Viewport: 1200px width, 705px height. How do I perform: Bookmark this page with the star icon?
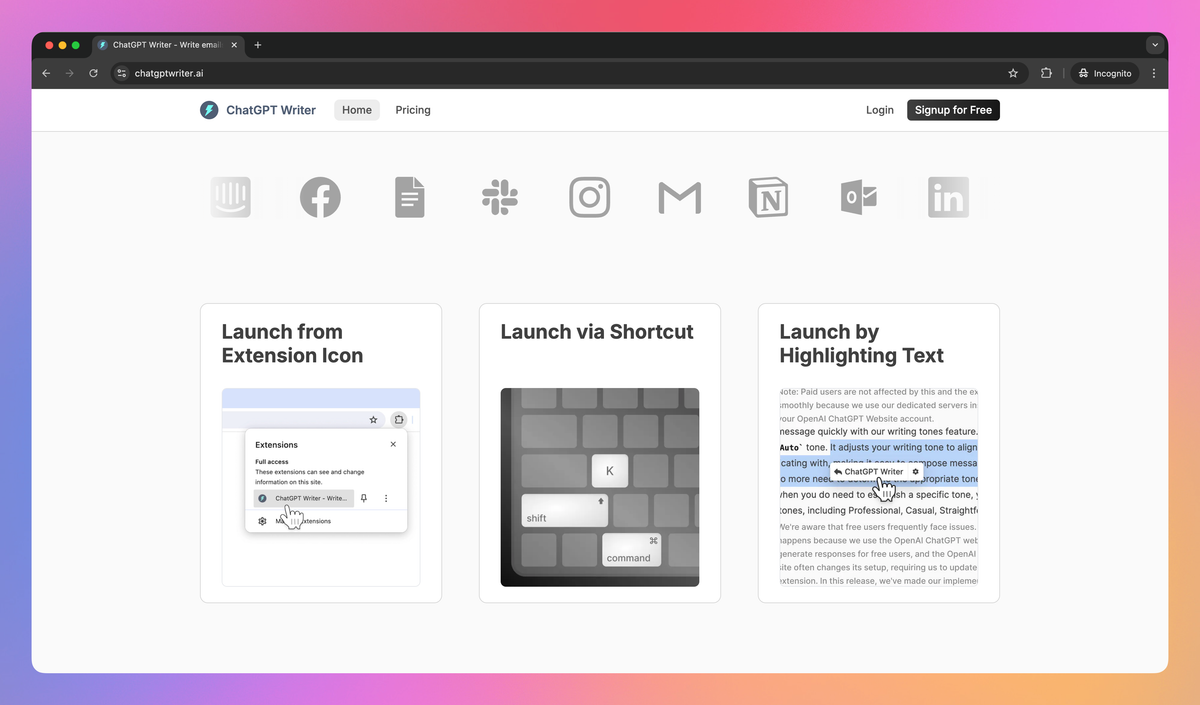coord(1013,73)
